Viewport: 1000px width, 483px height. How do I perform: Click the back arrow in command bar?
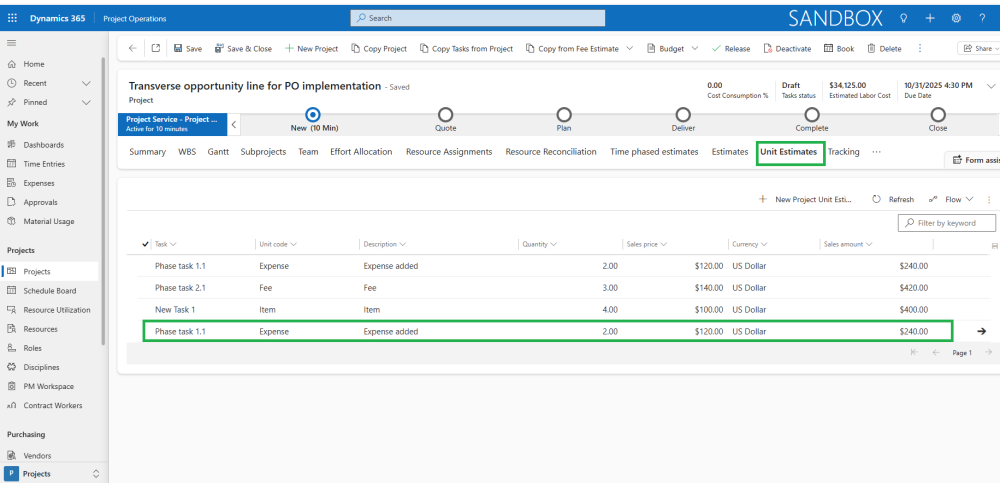click(x=133, y=48)
